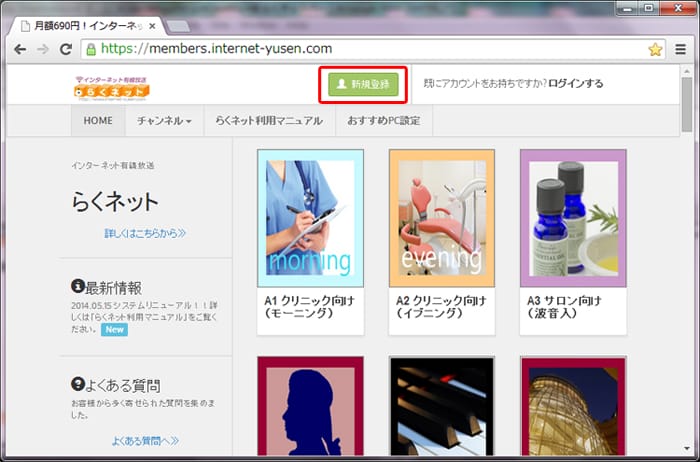Screen dimensions: 700x462
Task: Click the address bar URL field
Action: [371, 49]
